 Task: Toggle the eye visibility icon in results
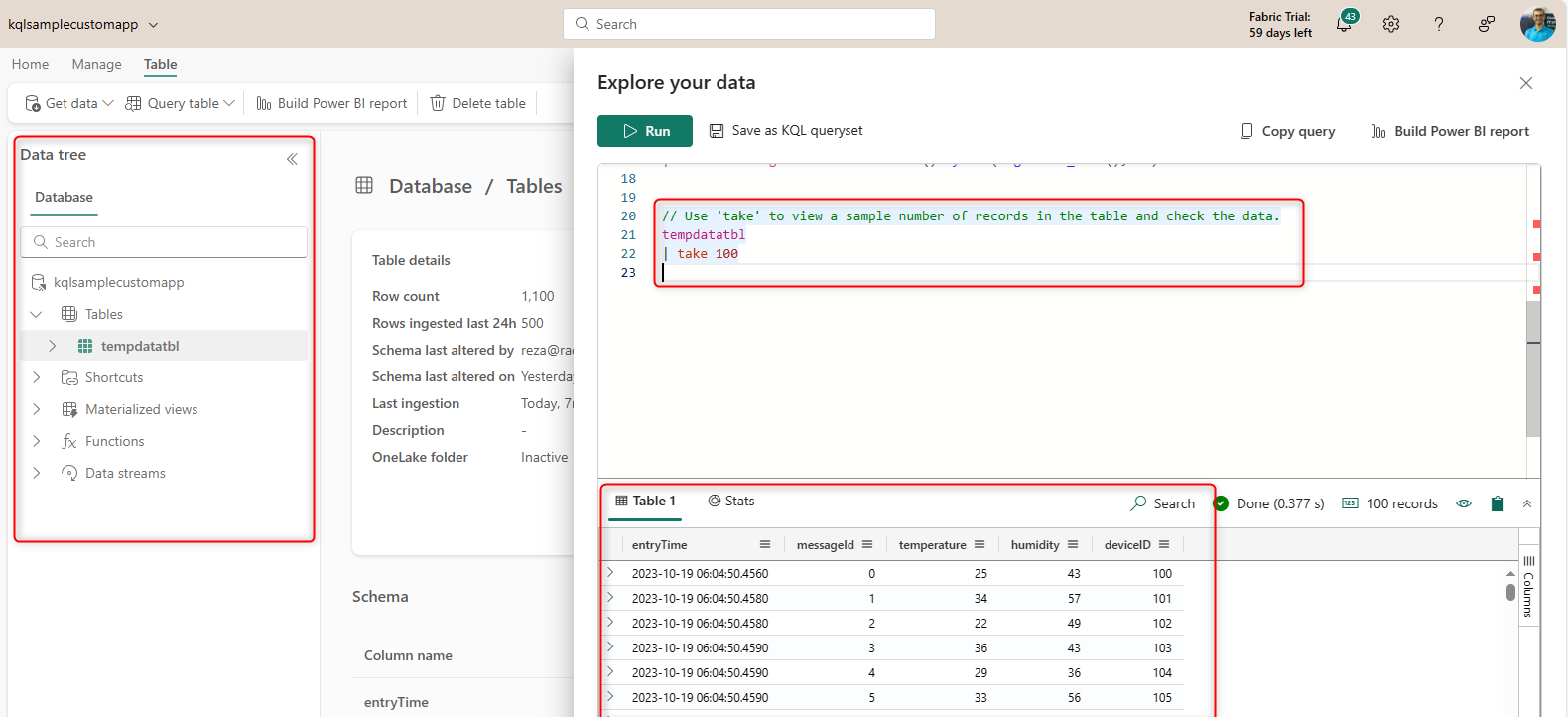(x=1464, y=503)
